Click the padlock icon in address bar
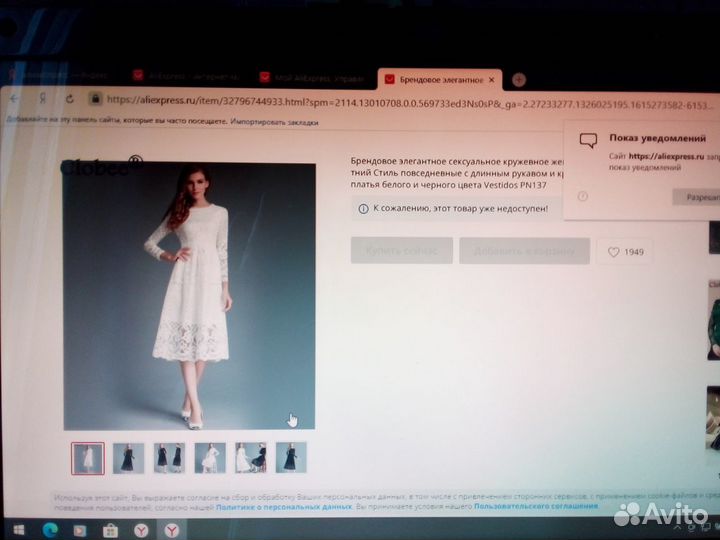720x540 pixels. [x=95, y=99]
